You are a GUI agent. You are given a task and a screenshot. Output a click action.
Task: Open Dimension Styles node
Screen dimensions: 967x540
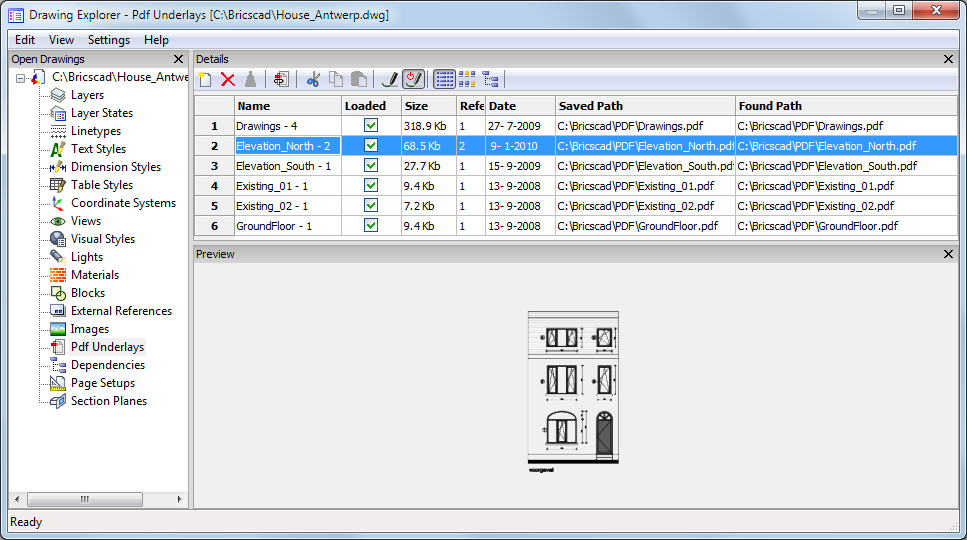tap(115, 166)
